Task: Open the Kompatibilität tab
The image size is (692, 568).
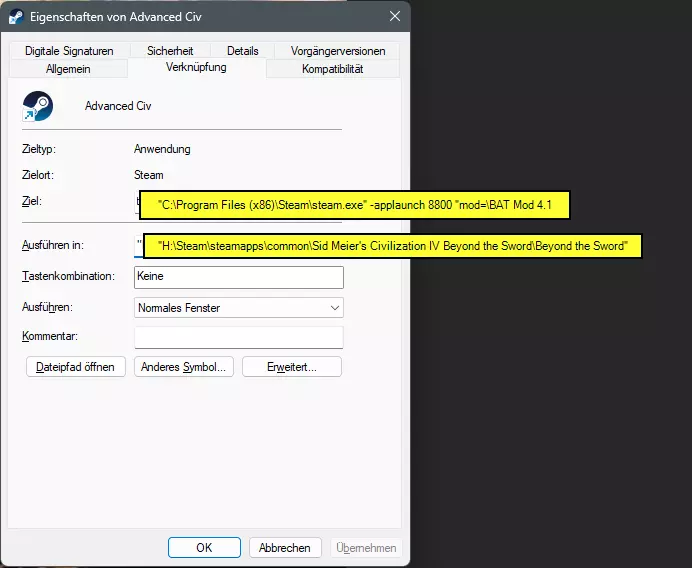Action: [x=333, y=69]
